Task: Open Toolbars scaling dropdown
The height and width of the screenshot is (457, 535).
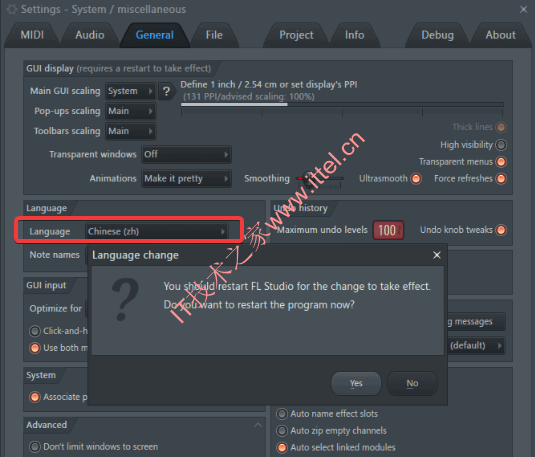Action: (130, 131)
